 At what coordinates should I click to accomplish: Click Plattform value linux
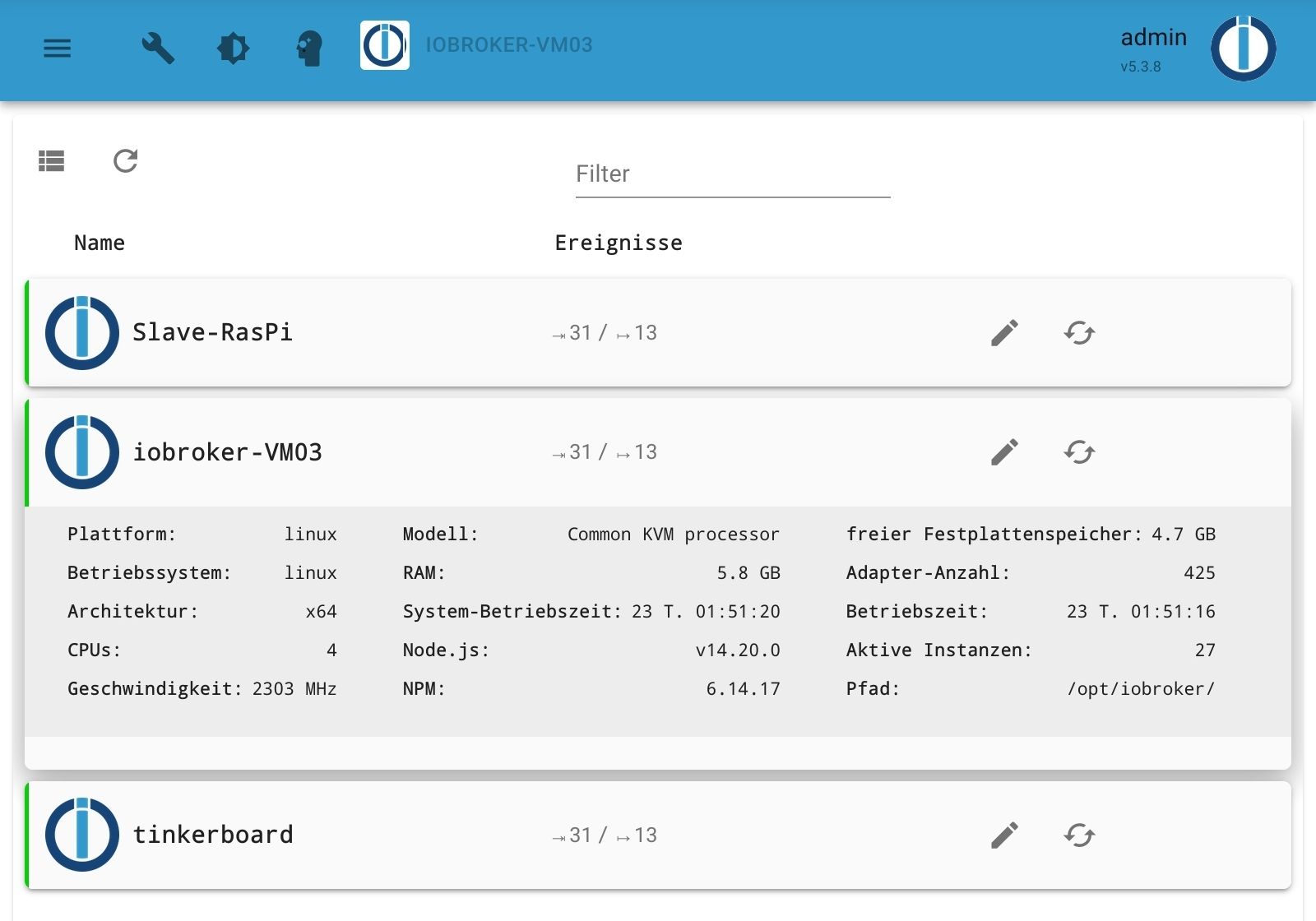coord(310,535)
